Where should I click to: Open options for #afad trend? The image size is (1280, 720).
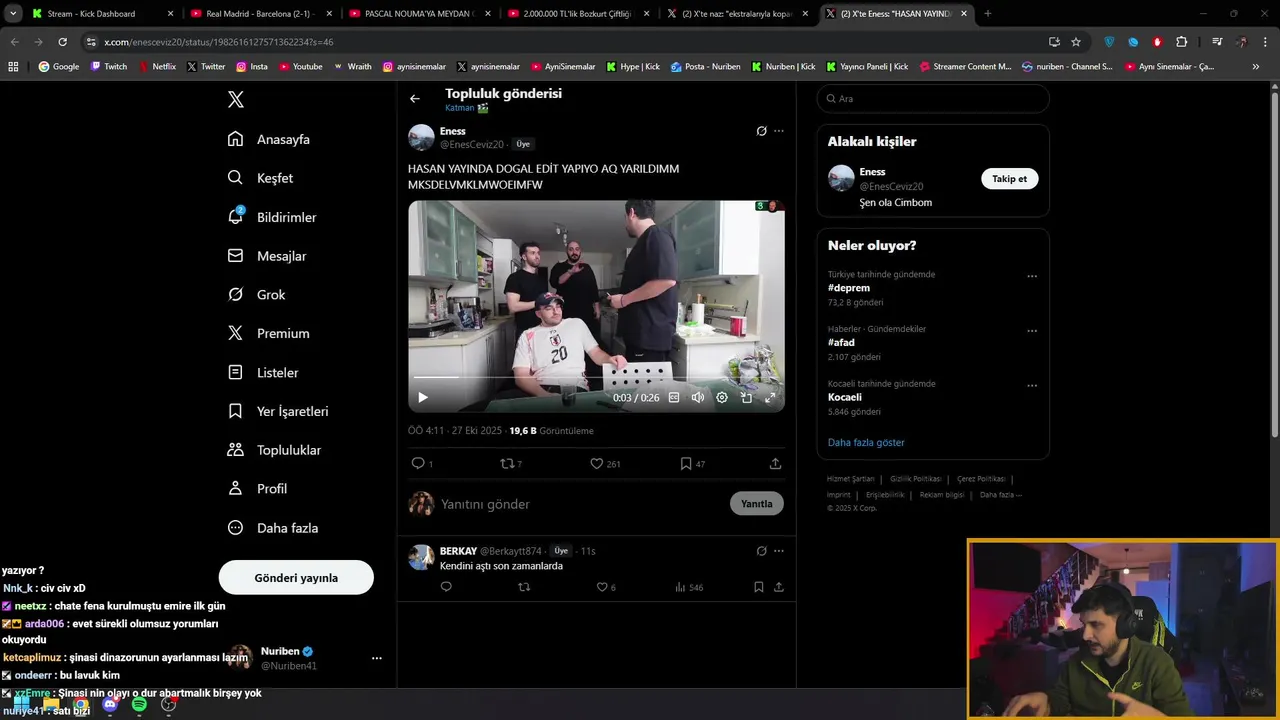point(1032,331)
